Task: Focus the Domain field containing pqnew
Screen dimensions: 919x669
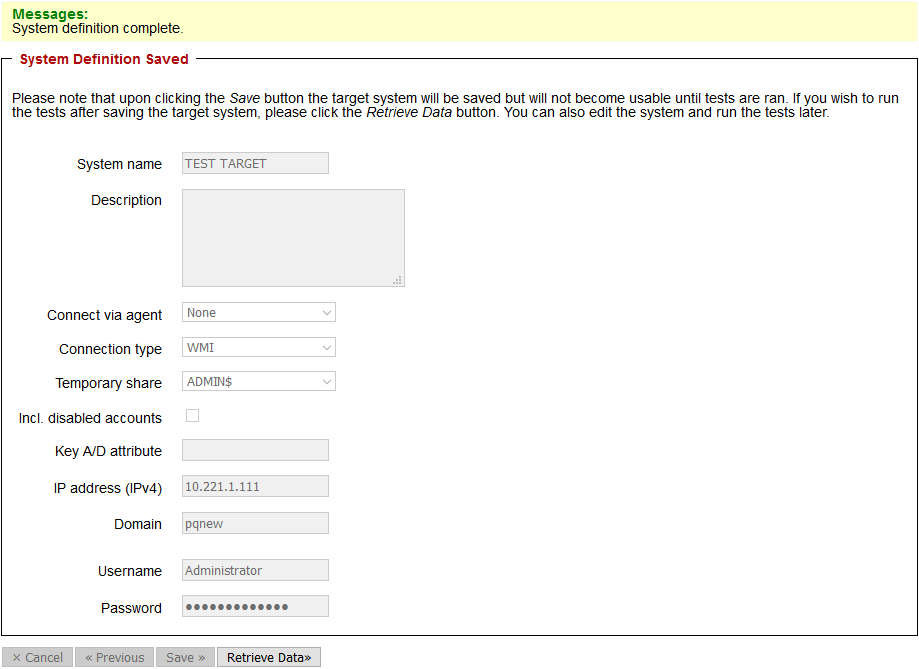Action: [255, 523]
